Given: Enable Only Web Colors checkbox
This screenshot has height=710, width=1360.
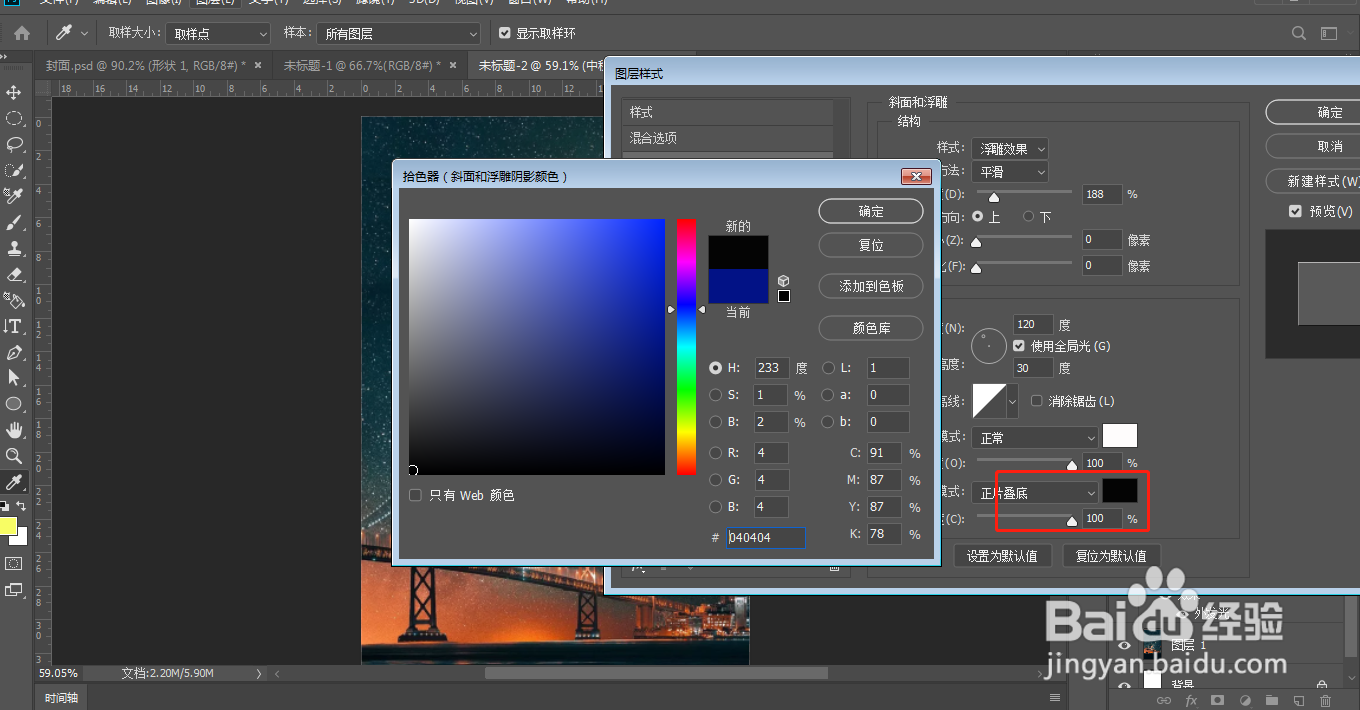Looking at the screenshot, I should [415, 495].
